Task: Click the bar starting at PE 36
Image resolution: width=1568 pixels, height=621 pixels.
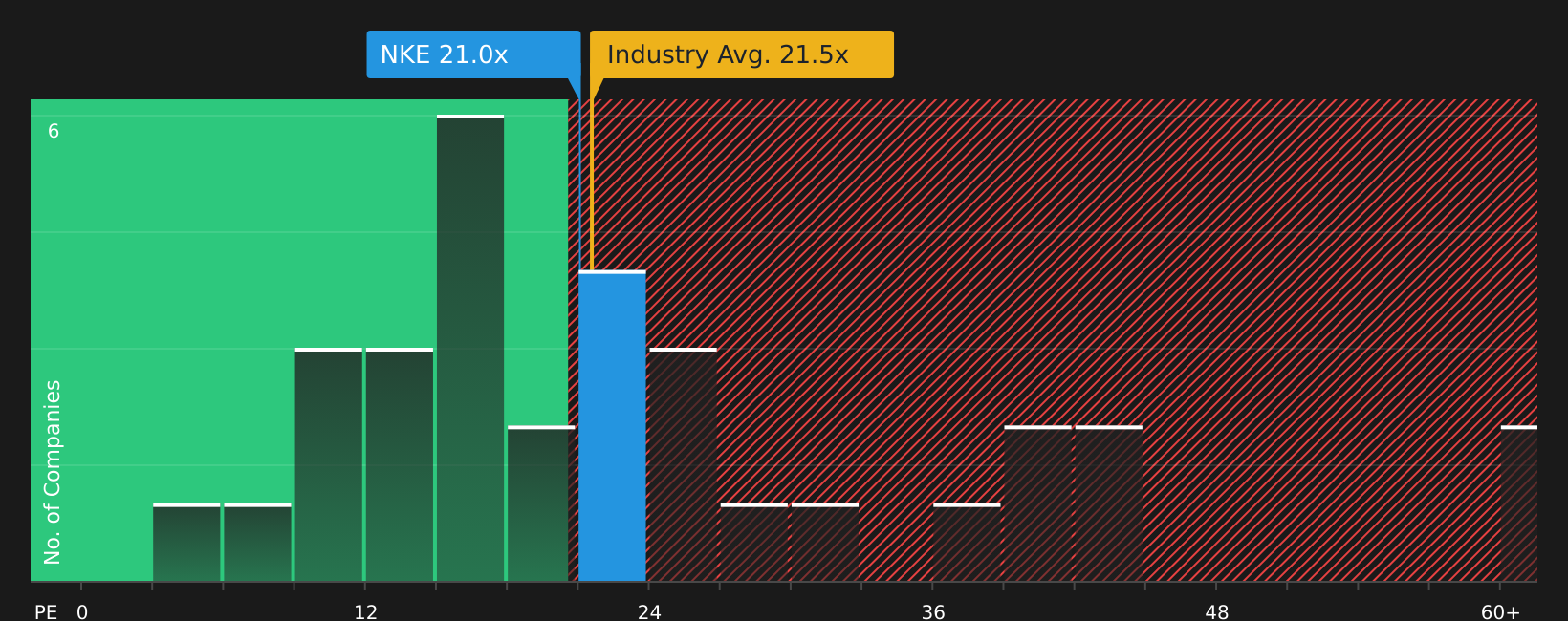Action: pos(967,543)
